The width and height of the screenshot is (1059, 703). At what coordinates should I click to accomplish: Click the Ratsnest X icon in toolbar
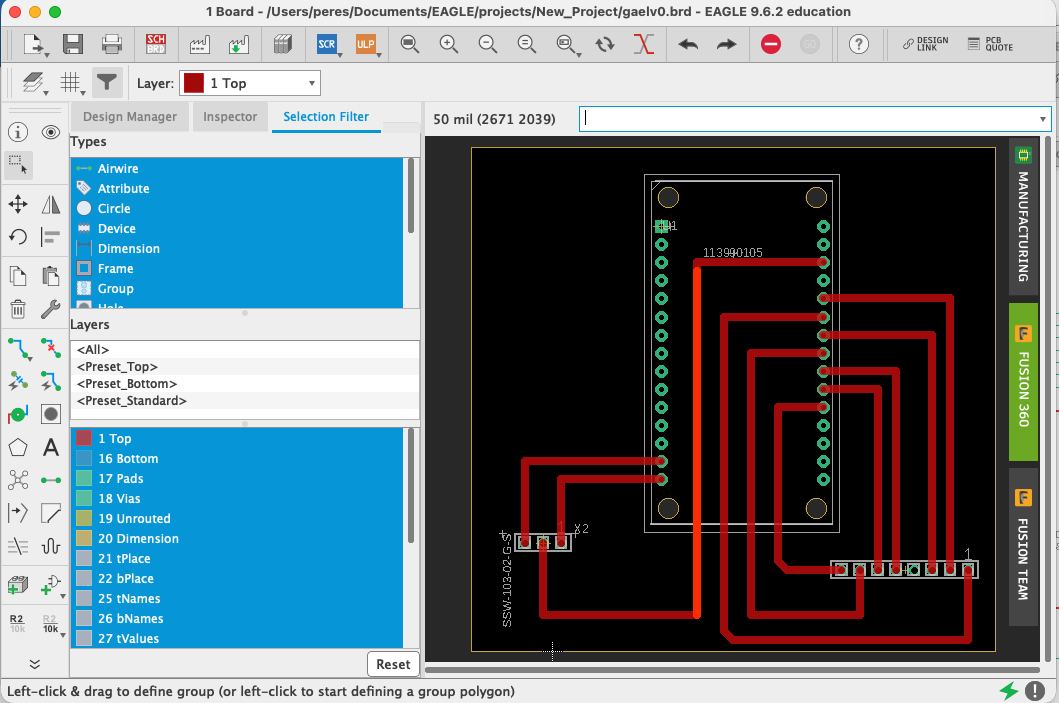click(x=644, y=45)
